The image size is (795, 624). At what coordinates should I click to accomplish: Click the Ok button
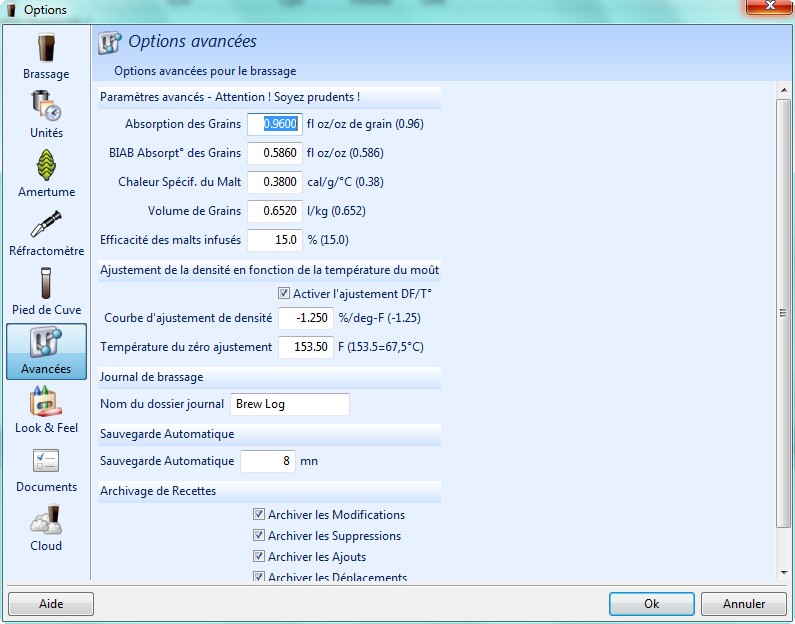[x=651, y=604]
